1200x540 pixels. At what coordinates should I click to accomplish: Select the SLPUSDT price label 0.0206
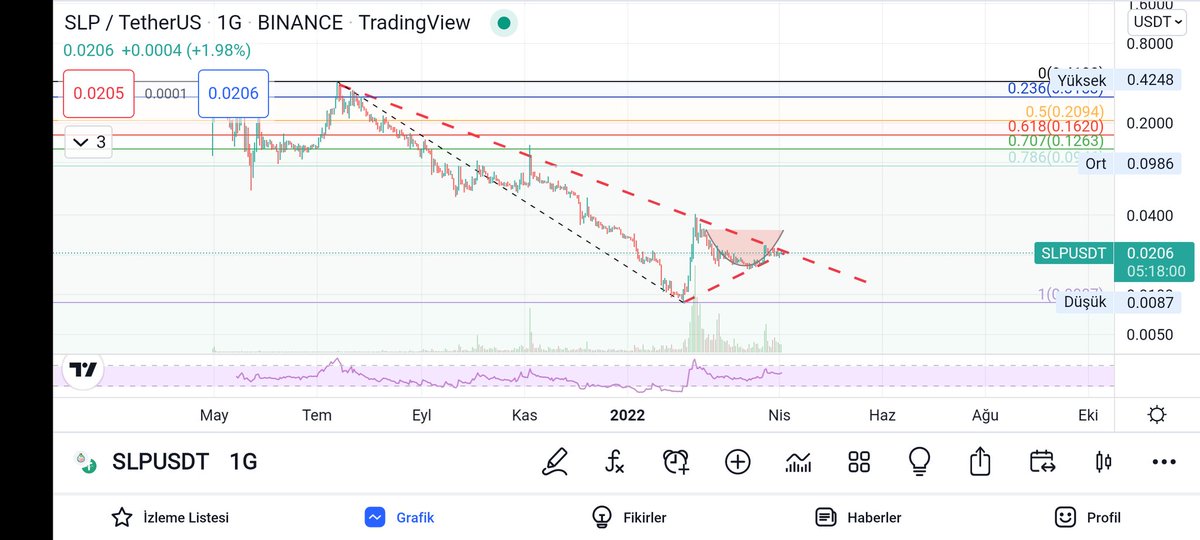(1112, 261)
